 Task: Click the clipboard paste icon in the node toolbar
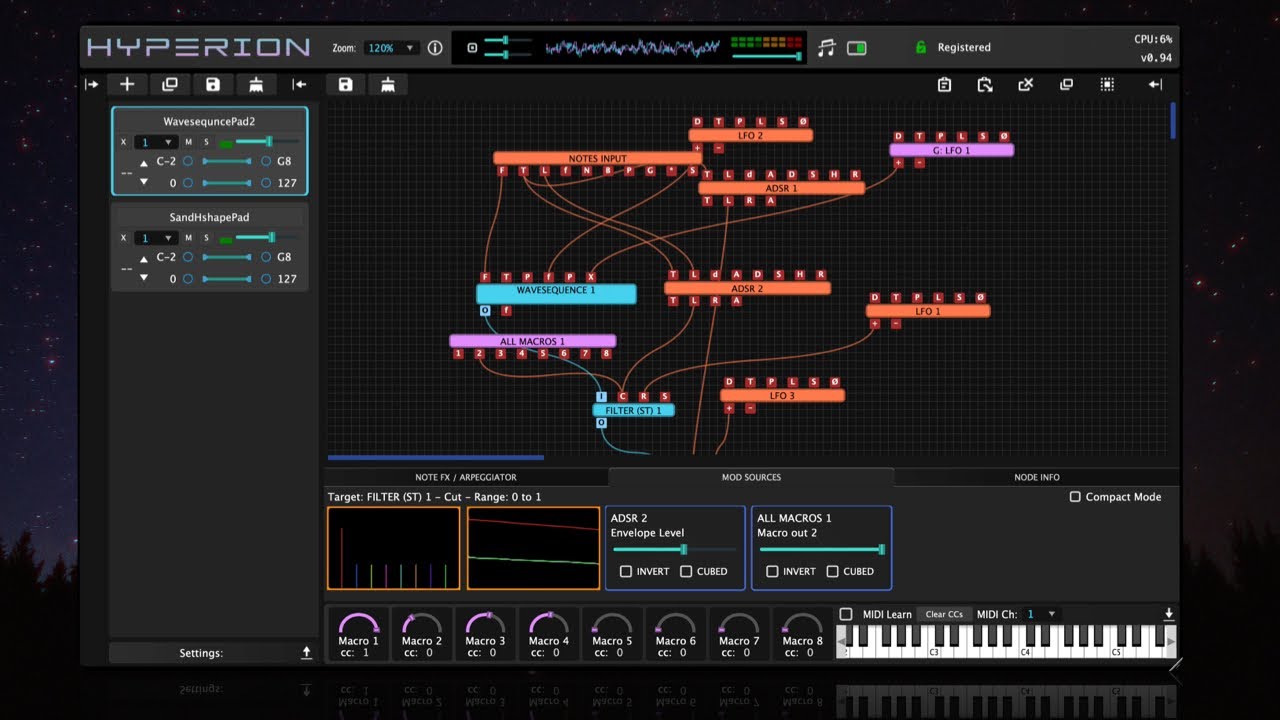985,85
